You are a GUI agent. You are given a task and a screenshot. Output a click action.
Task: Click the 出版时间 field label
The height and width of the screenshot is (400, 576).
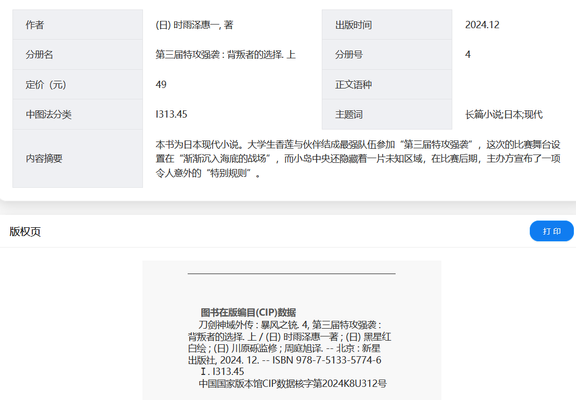click(353, 25)
